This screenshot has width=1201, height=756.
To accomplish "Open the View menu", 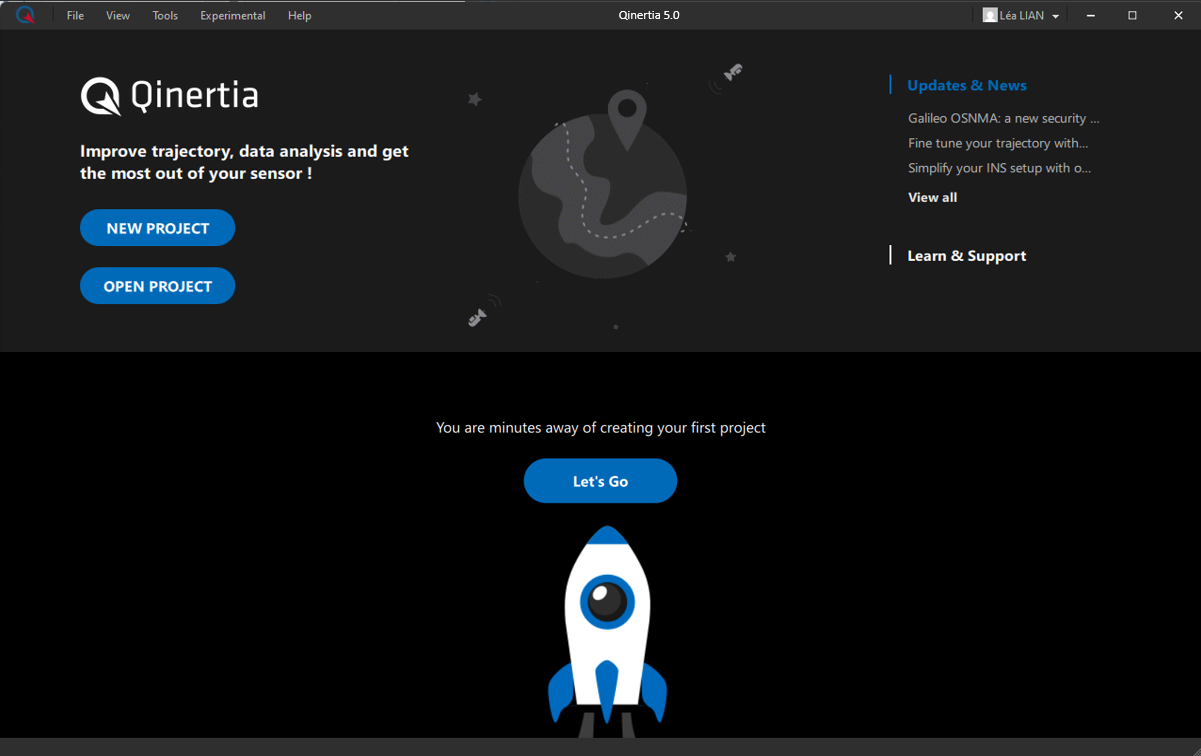I will click(x=118, y=16).
